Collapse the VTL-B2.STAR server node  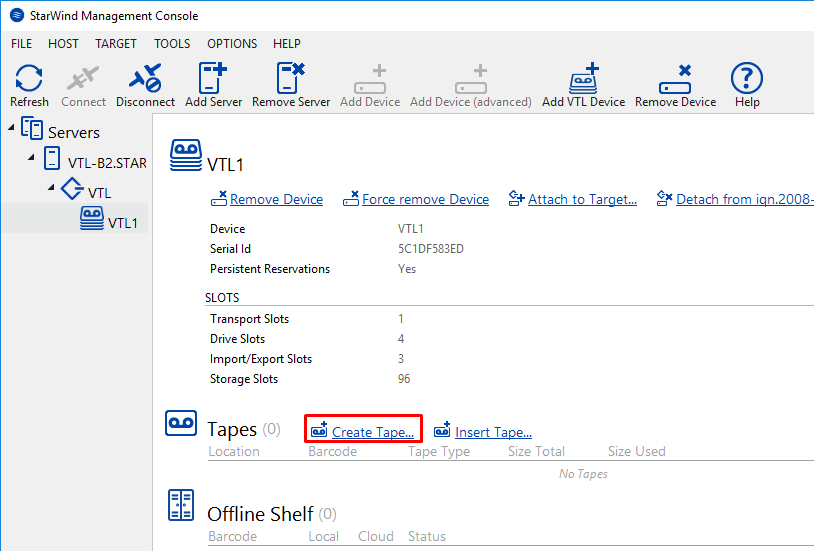(x=32, y=160)
